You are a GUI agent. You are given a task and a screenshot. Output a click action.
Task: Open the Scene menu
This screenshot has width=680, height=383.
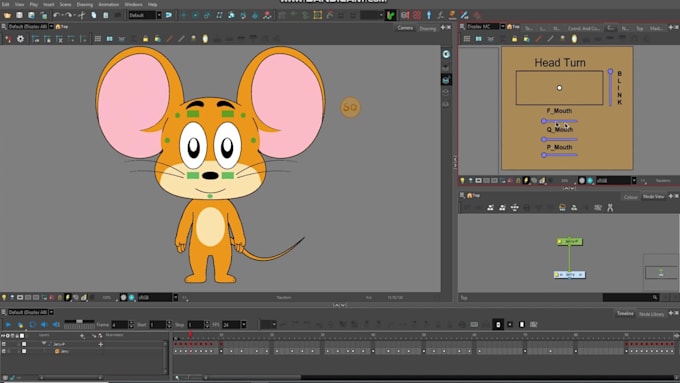(65, 4)
